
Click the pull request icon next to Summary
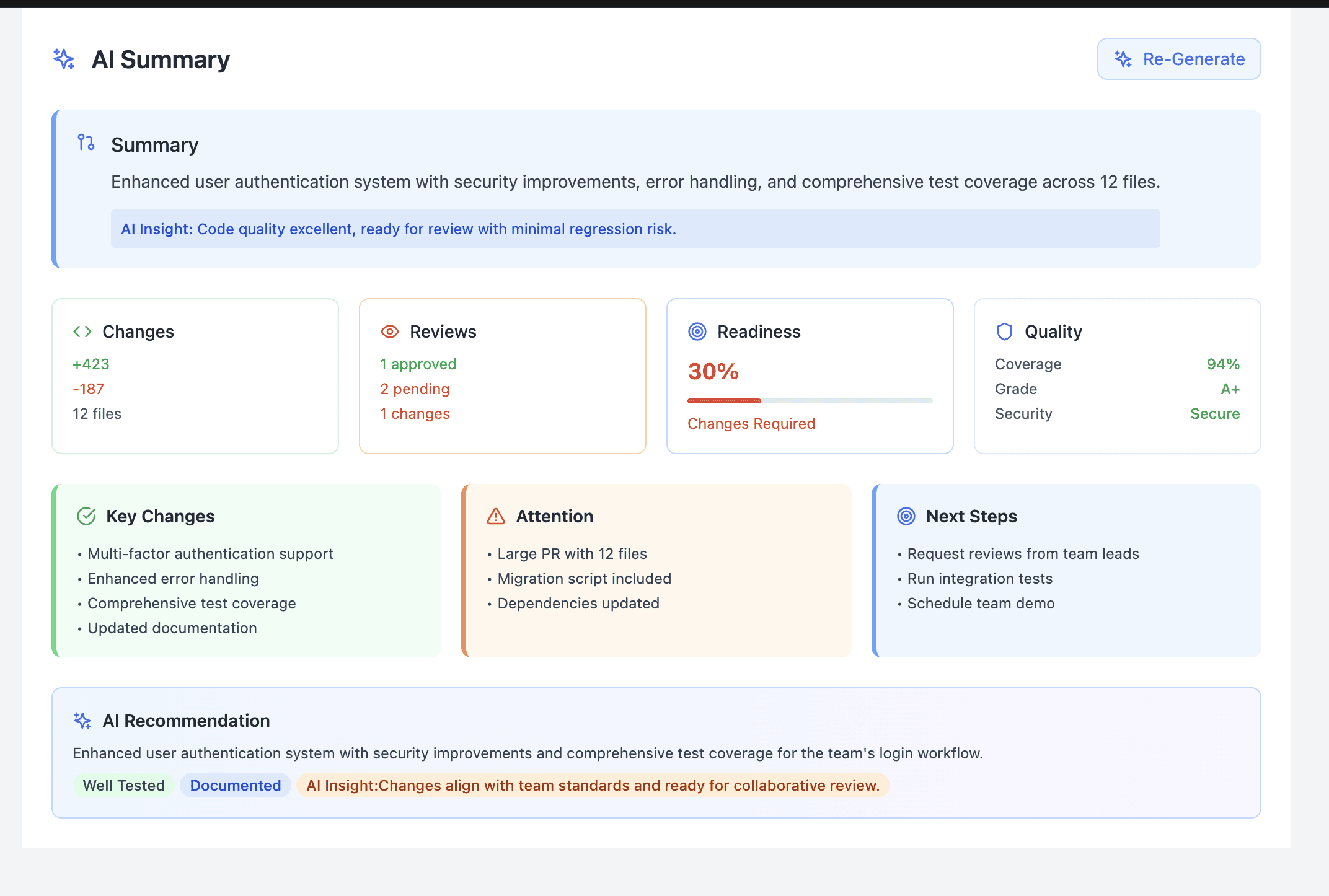click(86, 143)
